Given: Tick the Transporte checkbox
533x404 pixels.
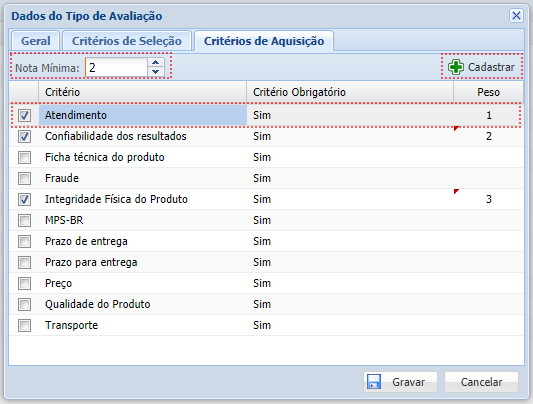Looking at the screenshot, I should click(x=24, y=326).
